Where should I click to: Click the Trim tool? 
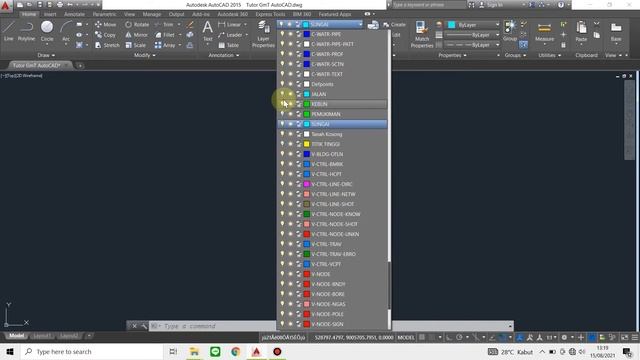pyautogui.click(x=164, y=24)
